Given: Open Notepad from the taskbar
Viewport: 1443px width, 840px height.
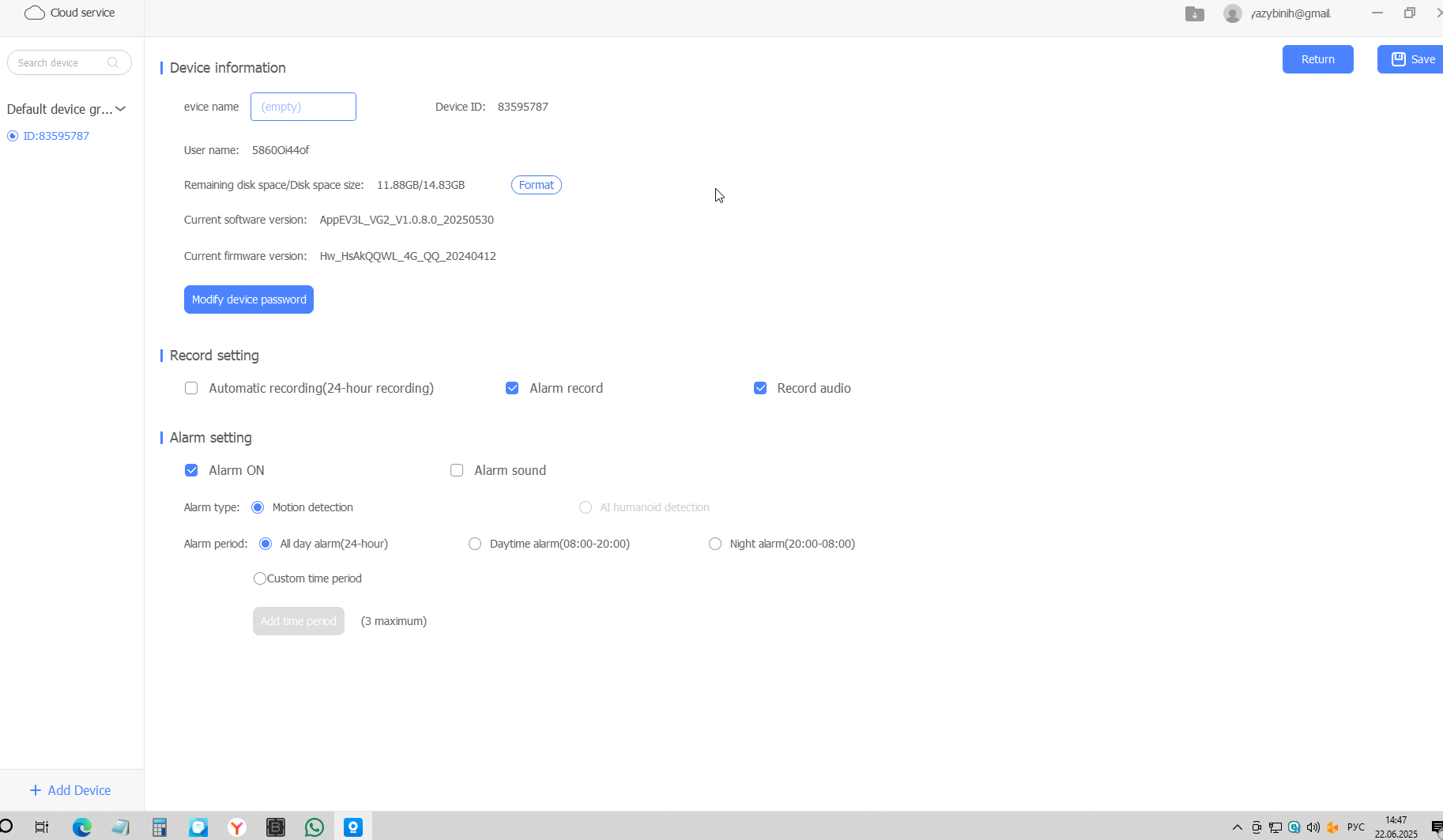Looking at the screenshot, I should 120,827.
